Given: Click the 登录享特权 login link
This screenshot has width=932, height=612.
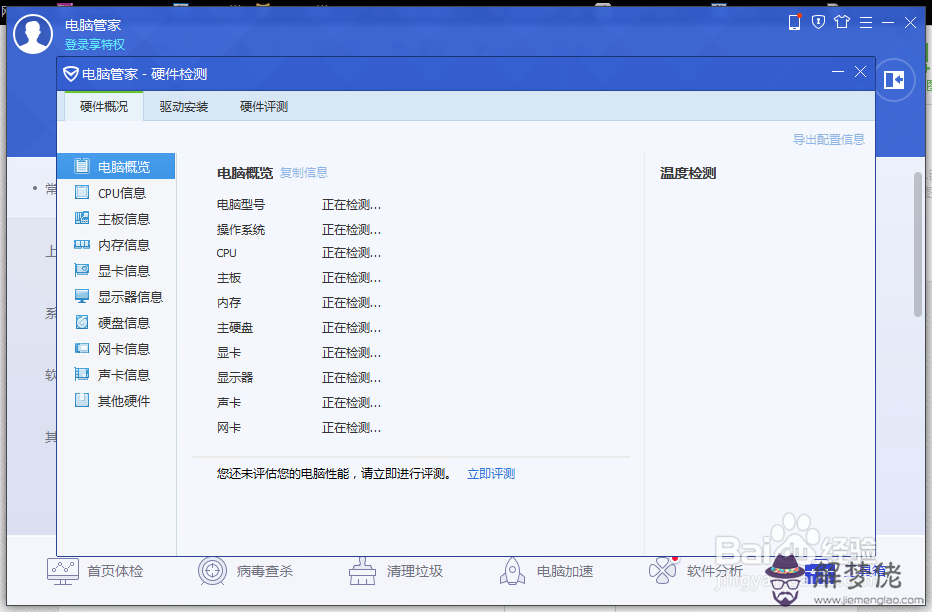Looking at the screenshot, I should coord(95,45).
